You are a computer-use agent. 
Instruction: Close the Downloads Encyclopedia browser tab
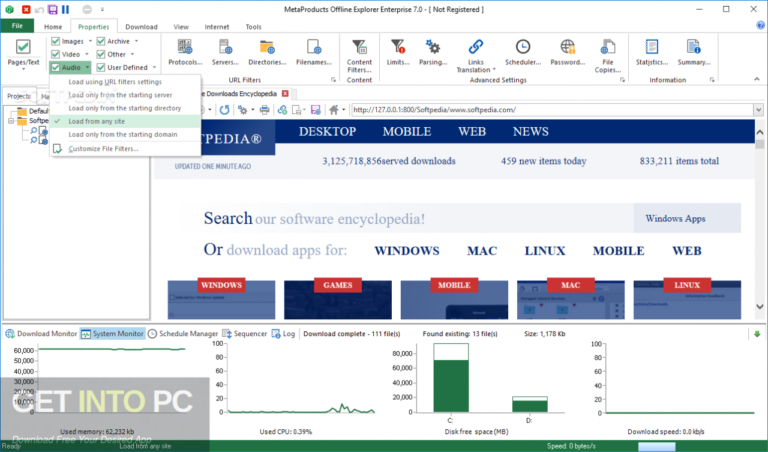pos(285,94)
